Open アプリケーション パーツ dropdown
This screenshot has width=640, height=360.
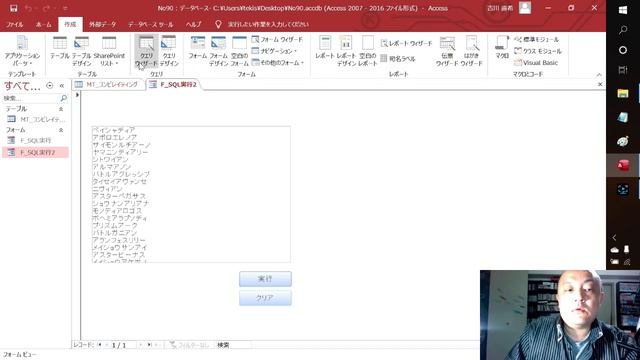click(x=22, y=51)
